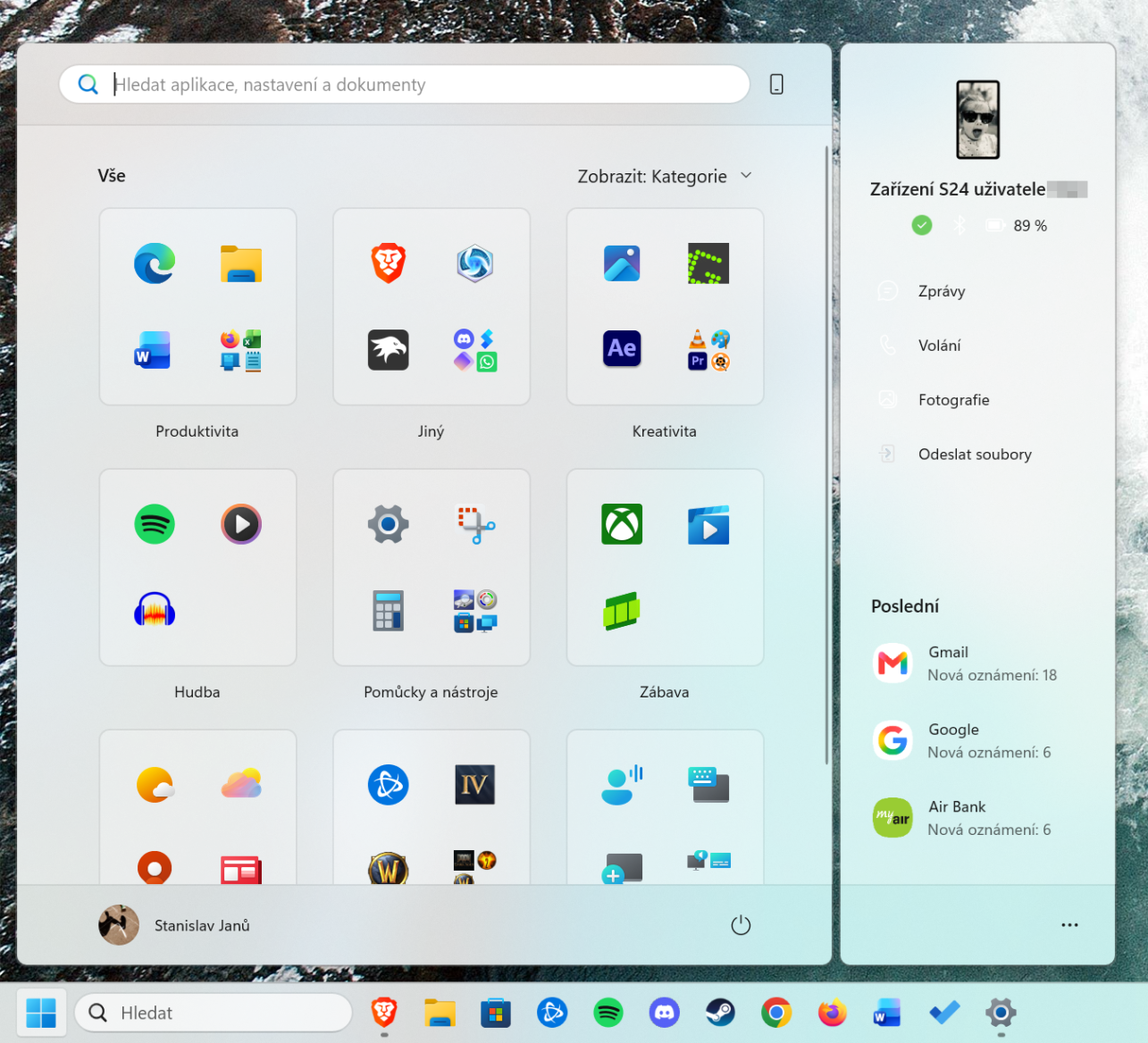Viewport: 1148px width, 1043px height.
Task: Expand the small app cluster in Kreativita folder
Action: tap(708, 349)
